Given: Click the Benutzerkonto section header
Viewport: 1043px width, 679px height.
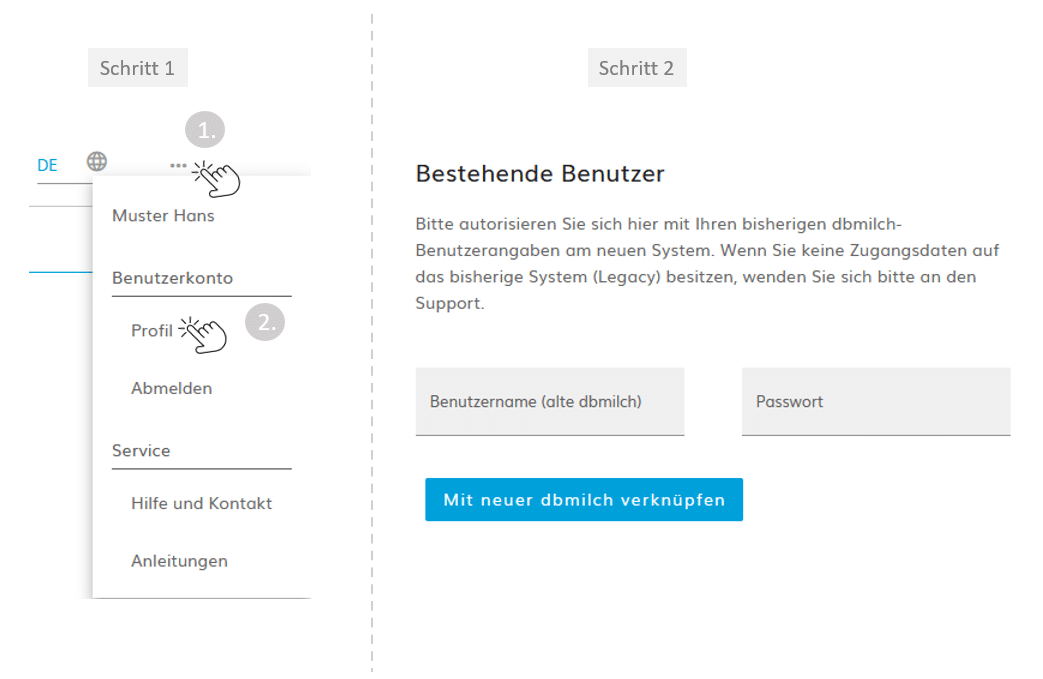Looking at the screenshot, I should pyautogui.click(x=172, y=278).
